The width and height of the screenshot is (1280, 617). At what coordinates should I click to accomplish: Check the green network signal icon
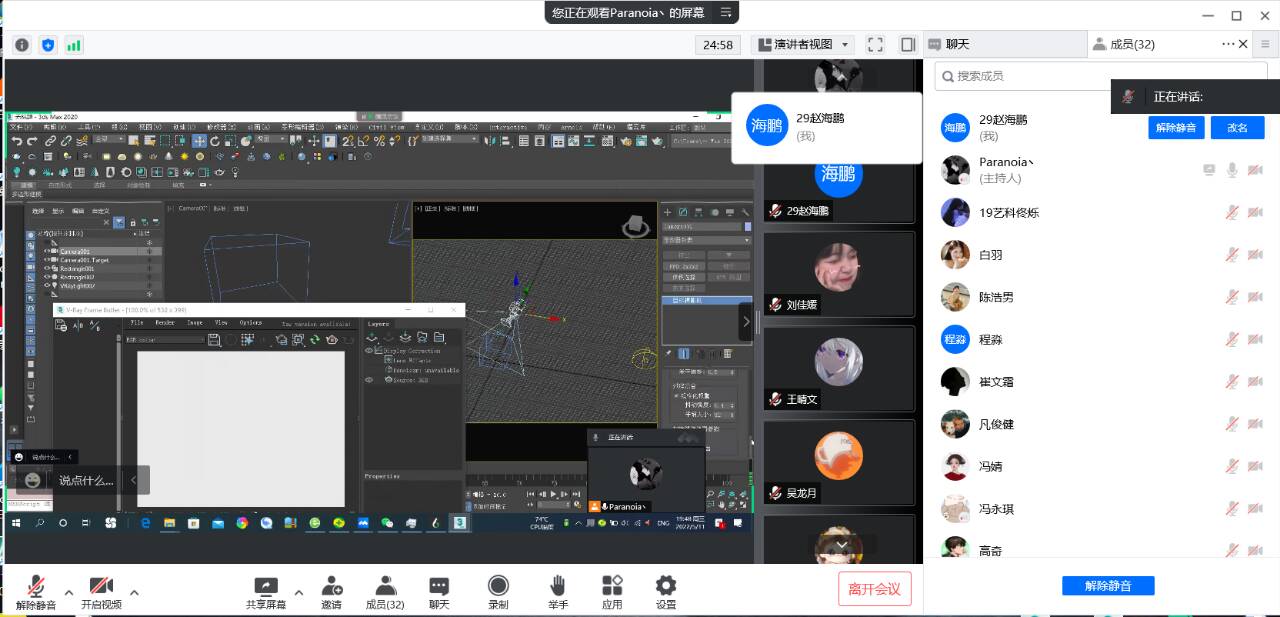click(74, 45)
